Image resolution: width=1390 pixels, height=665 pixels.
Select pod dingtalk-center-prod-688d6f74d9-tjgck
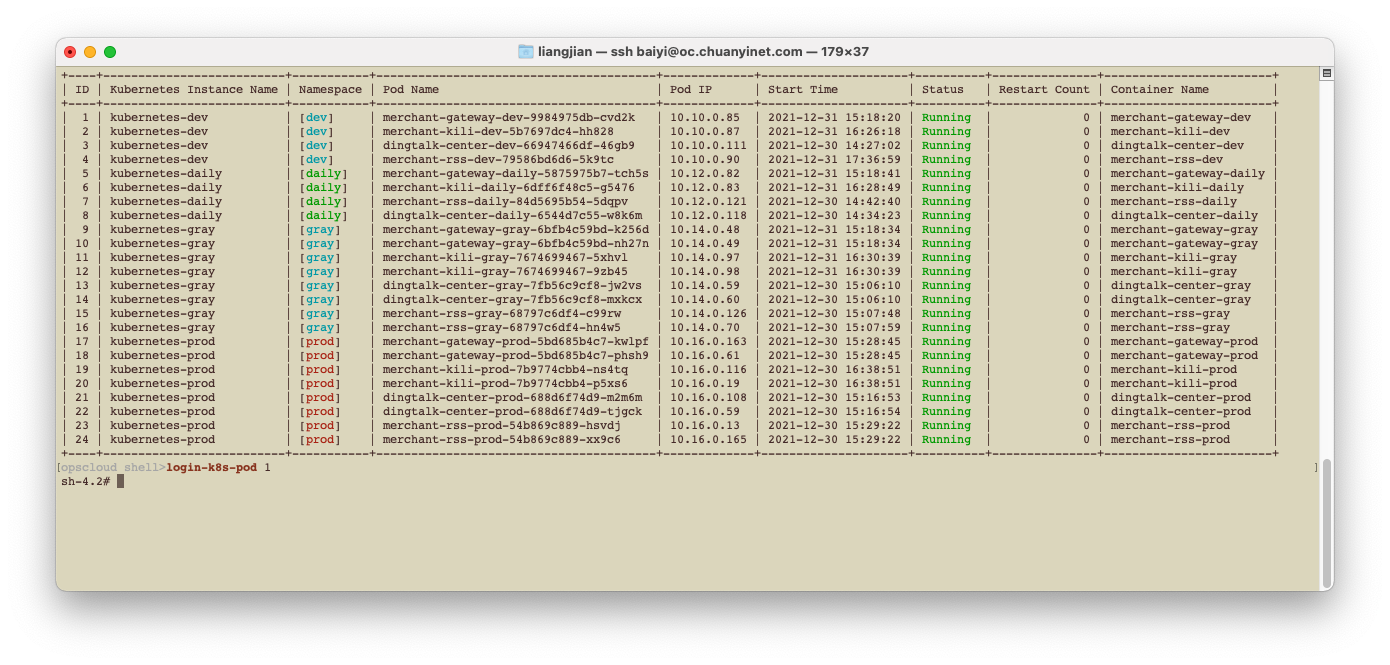click(512, 411)
